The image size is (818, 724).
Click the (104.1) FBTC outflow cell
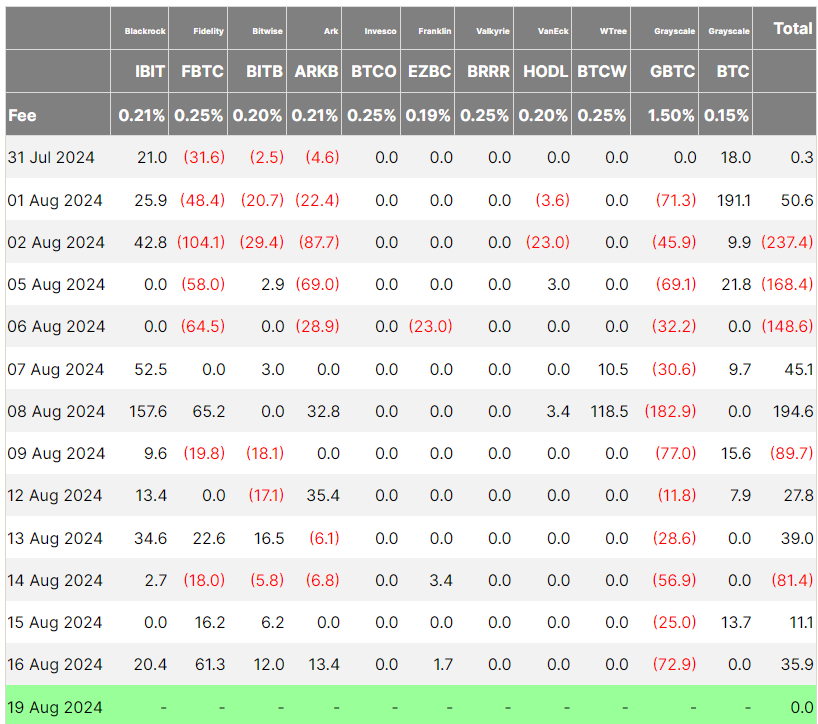(x=200, y=242)
